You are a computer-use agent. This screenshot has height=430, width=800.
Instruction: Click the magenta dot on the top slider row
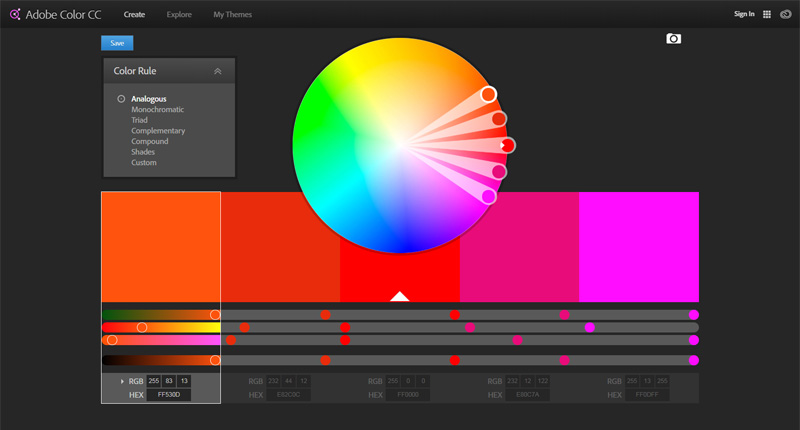pos(693,315)
